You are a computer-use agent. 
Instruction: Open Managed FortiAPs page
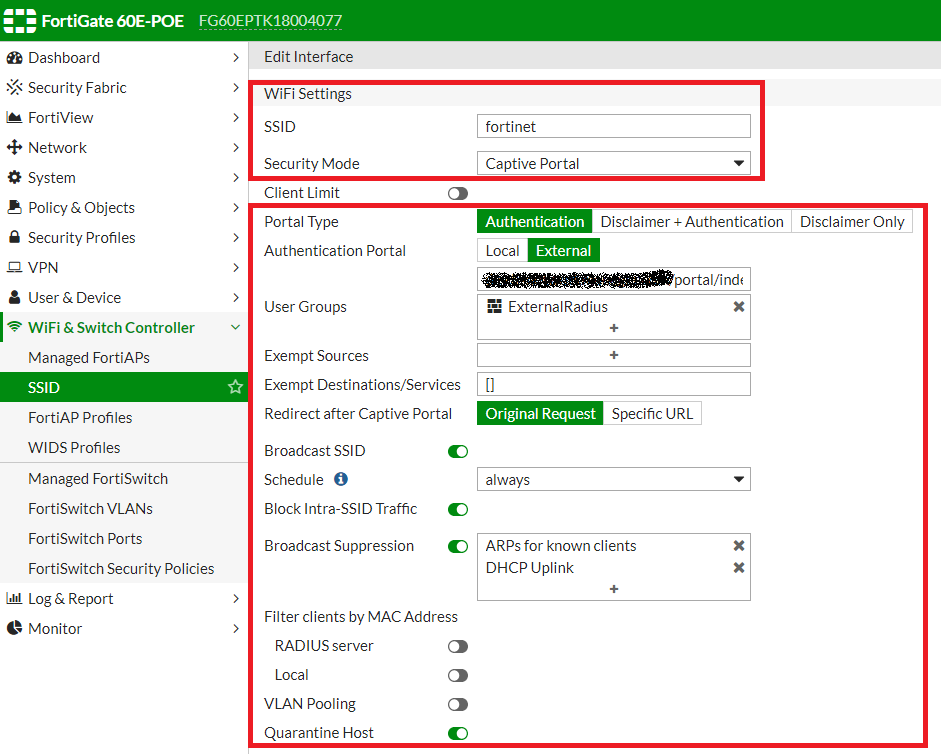pos(89,358)
